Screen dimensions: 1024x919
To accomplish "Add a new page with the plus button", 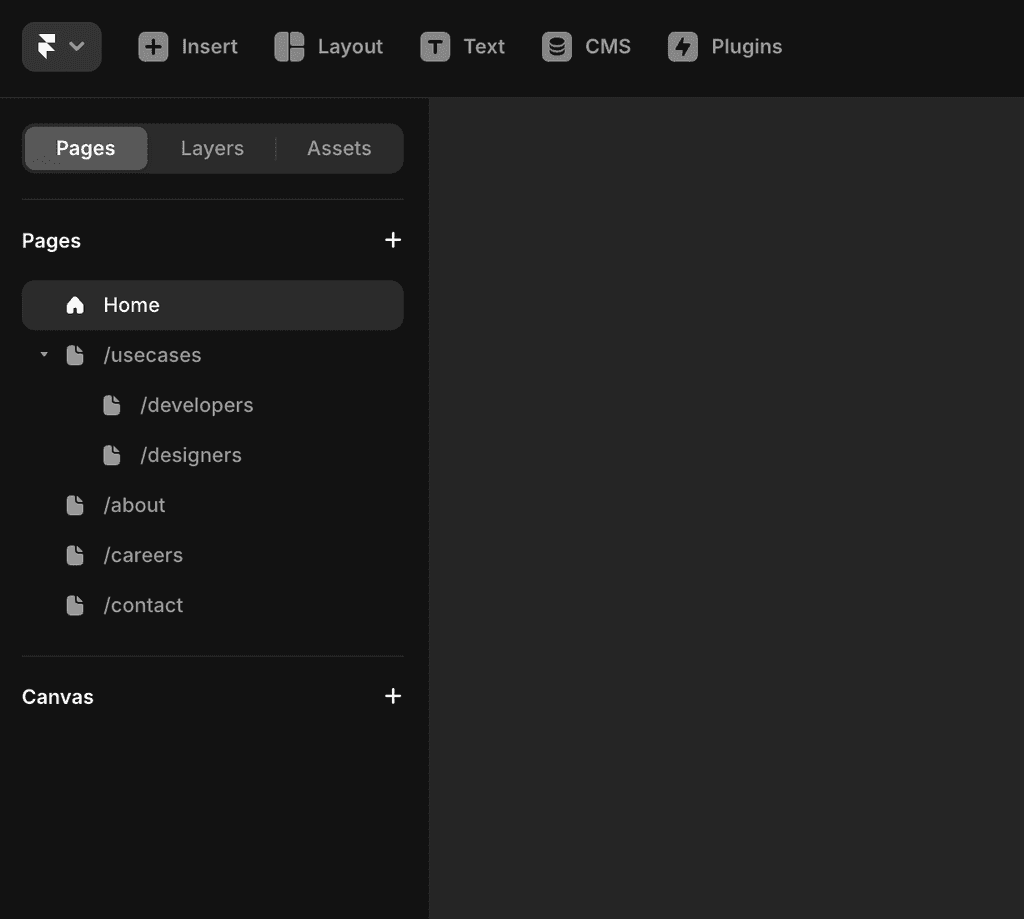I will (x=392, y=240).
